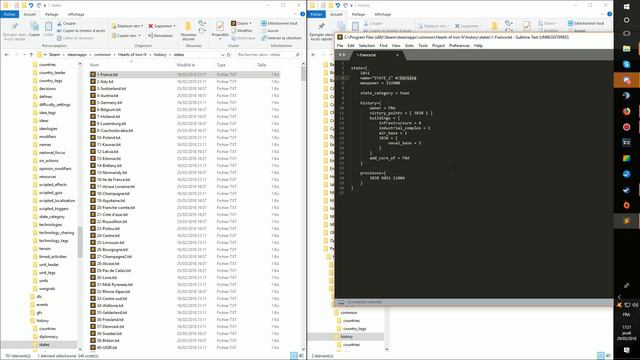
Task: Select the technologies folder in navigation tree
Action: [50, 224]
